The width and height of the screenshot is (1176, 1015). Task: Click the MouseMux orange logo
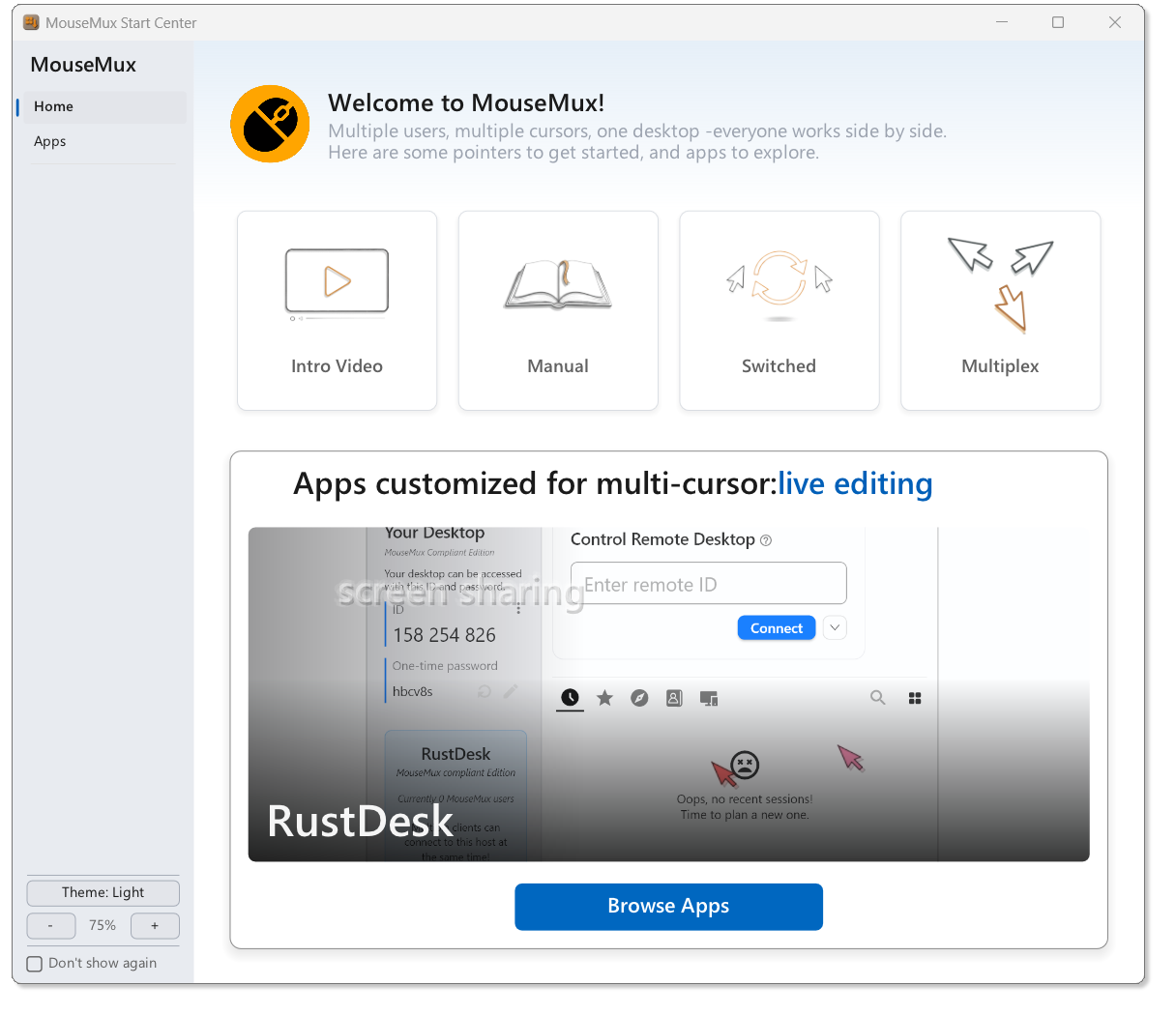[270, 124]
